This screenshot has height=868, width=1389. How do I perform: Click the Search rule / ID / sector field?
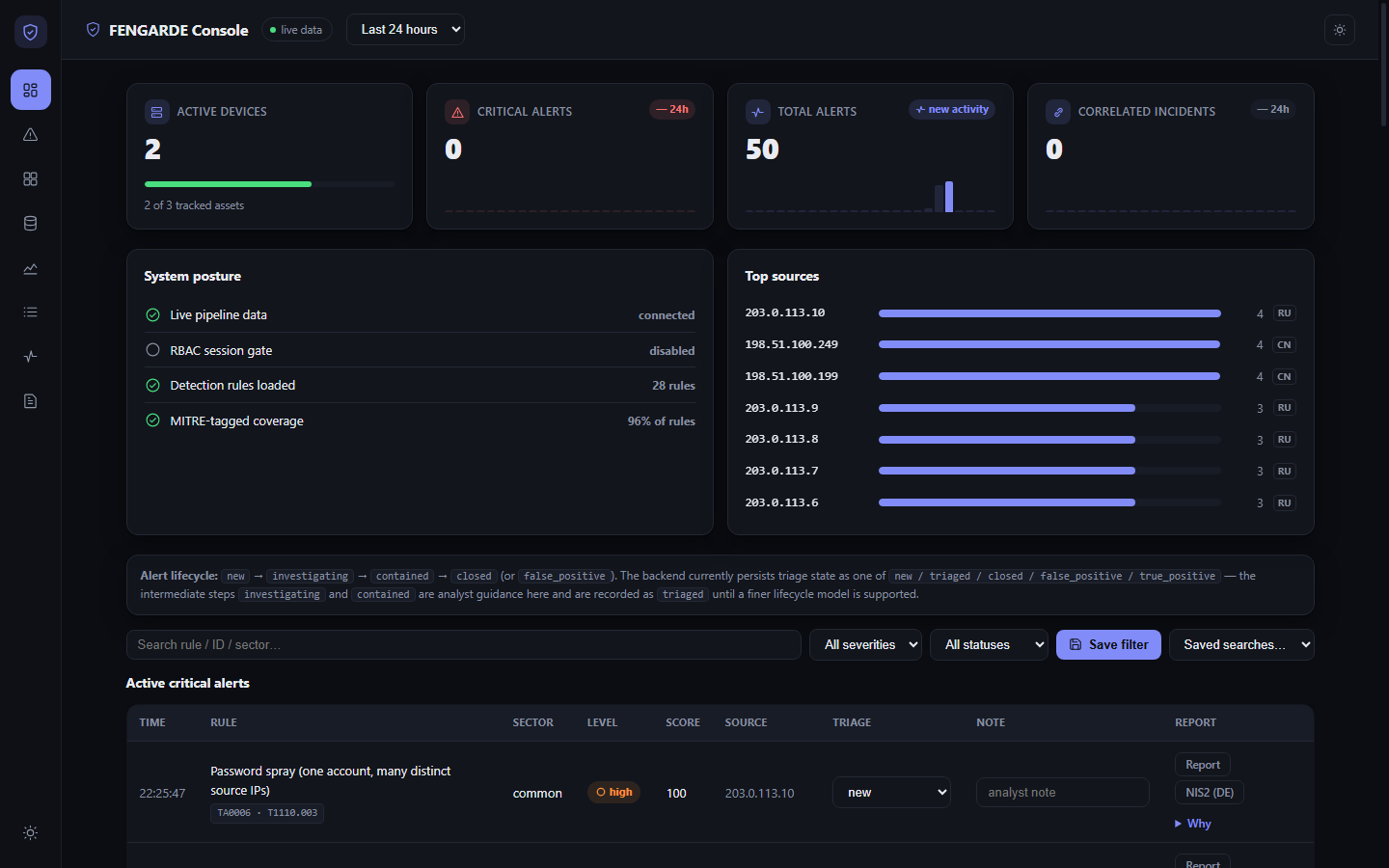tap(464, 645)
